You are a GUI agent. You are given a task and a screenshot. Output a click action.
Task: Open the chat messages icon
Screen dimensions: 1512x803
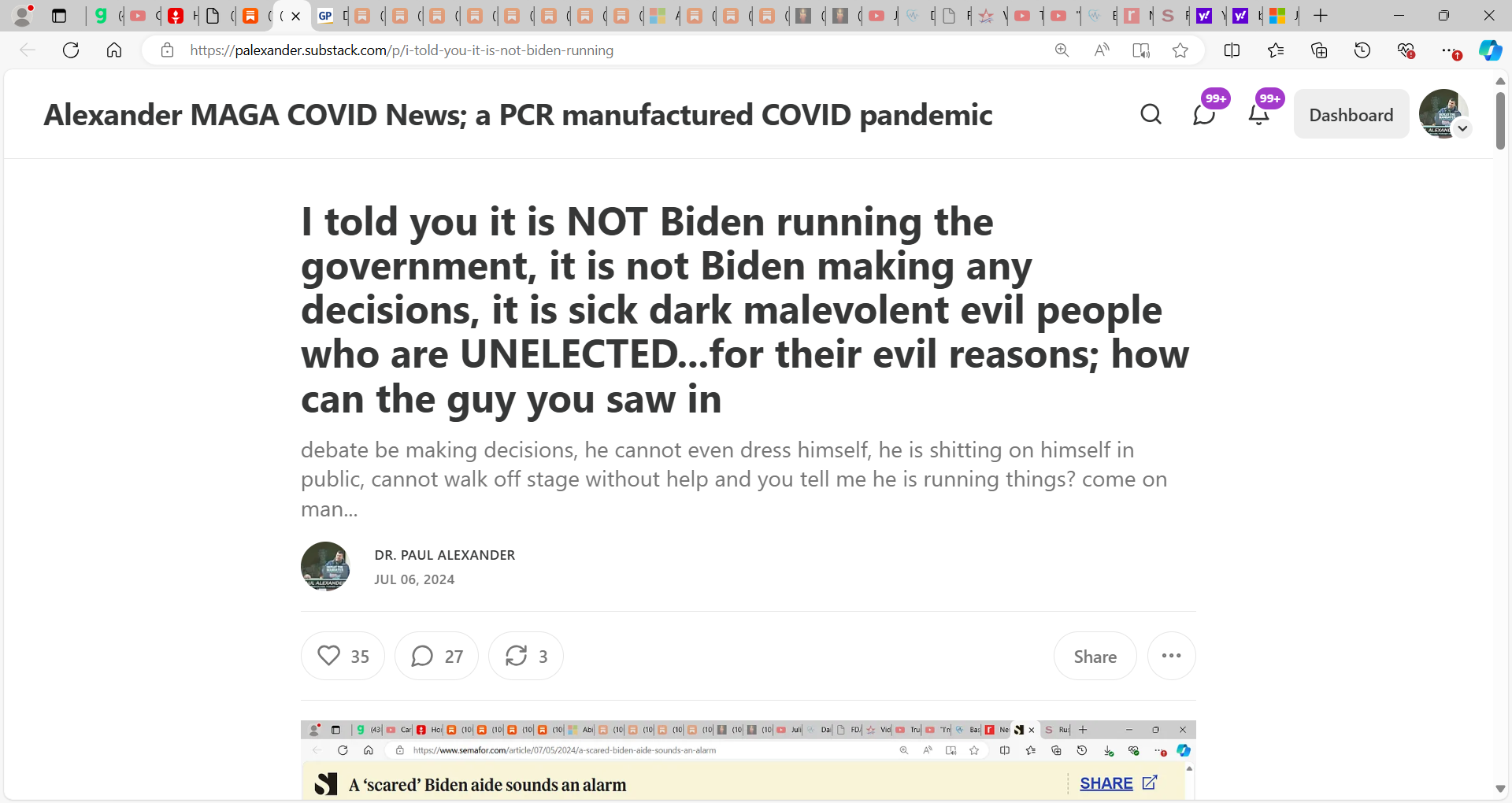(1204, 115)
